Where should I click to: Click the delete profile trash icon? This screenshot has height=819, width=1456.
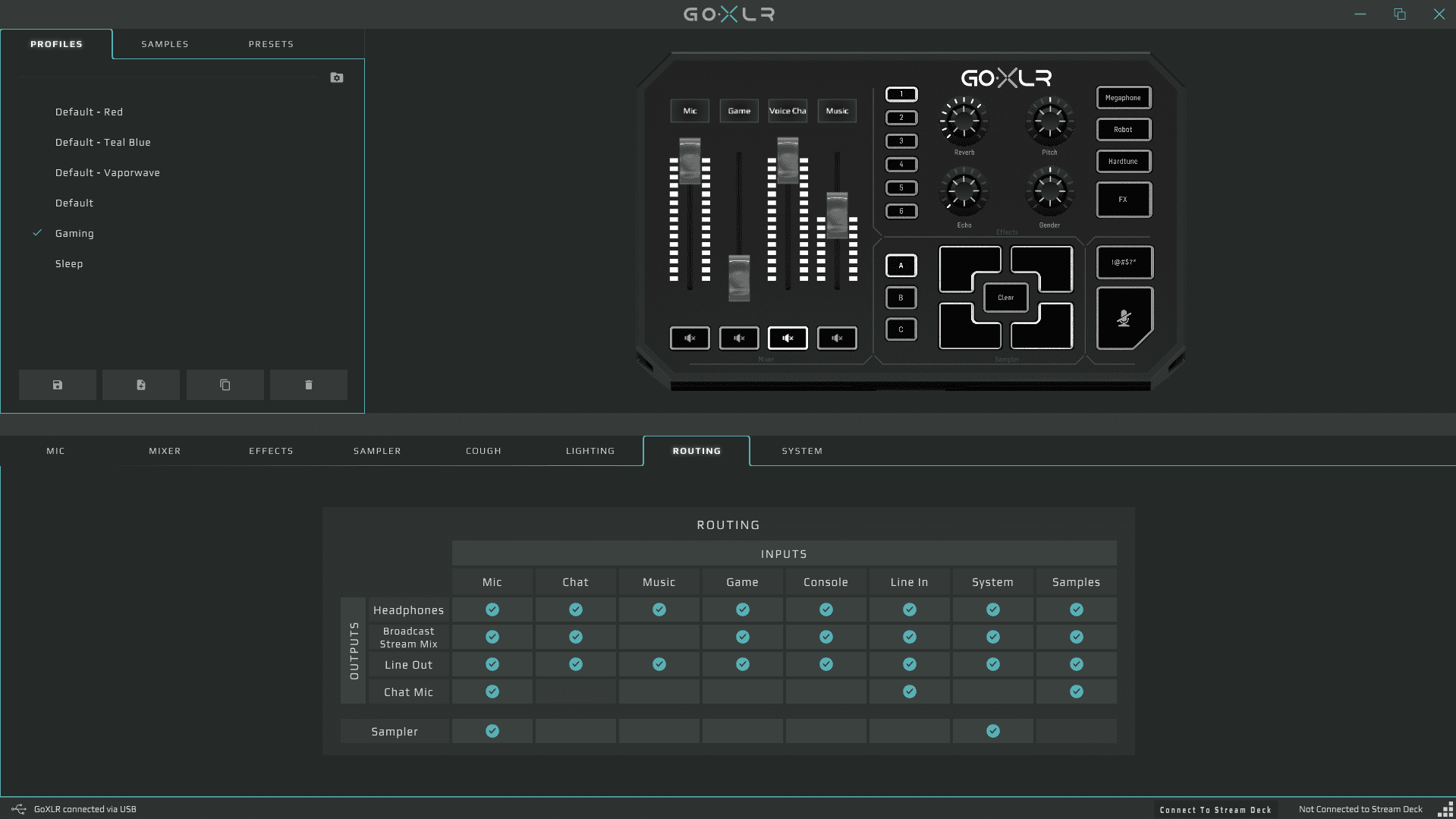(x=309, y=385)
